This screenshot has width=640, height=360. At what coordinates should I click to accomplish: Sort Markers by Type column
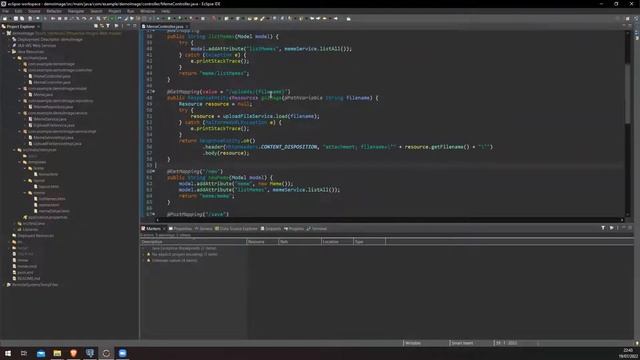(x=369, y=242)
